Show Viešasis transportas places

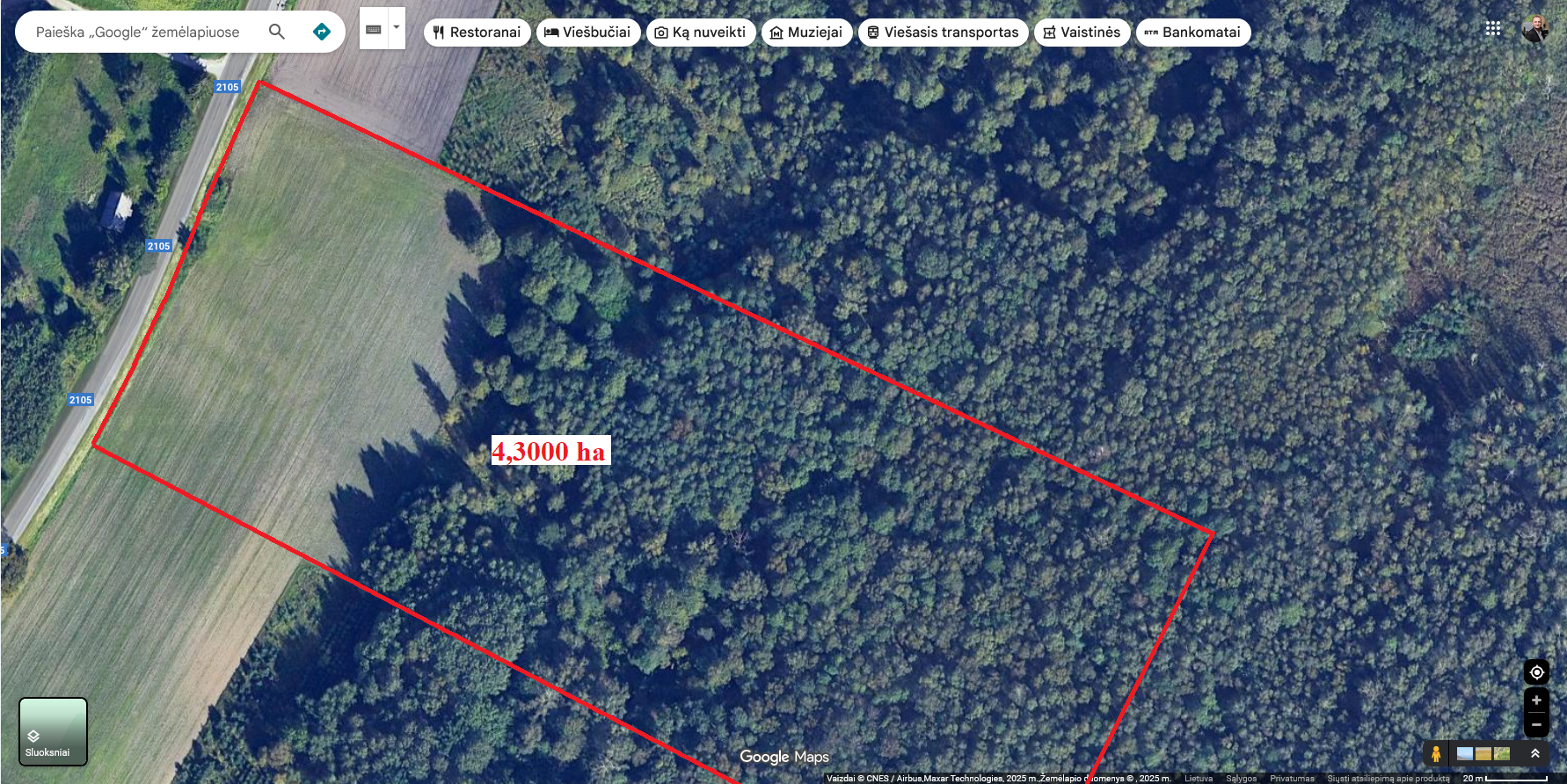tap(944, 33)
